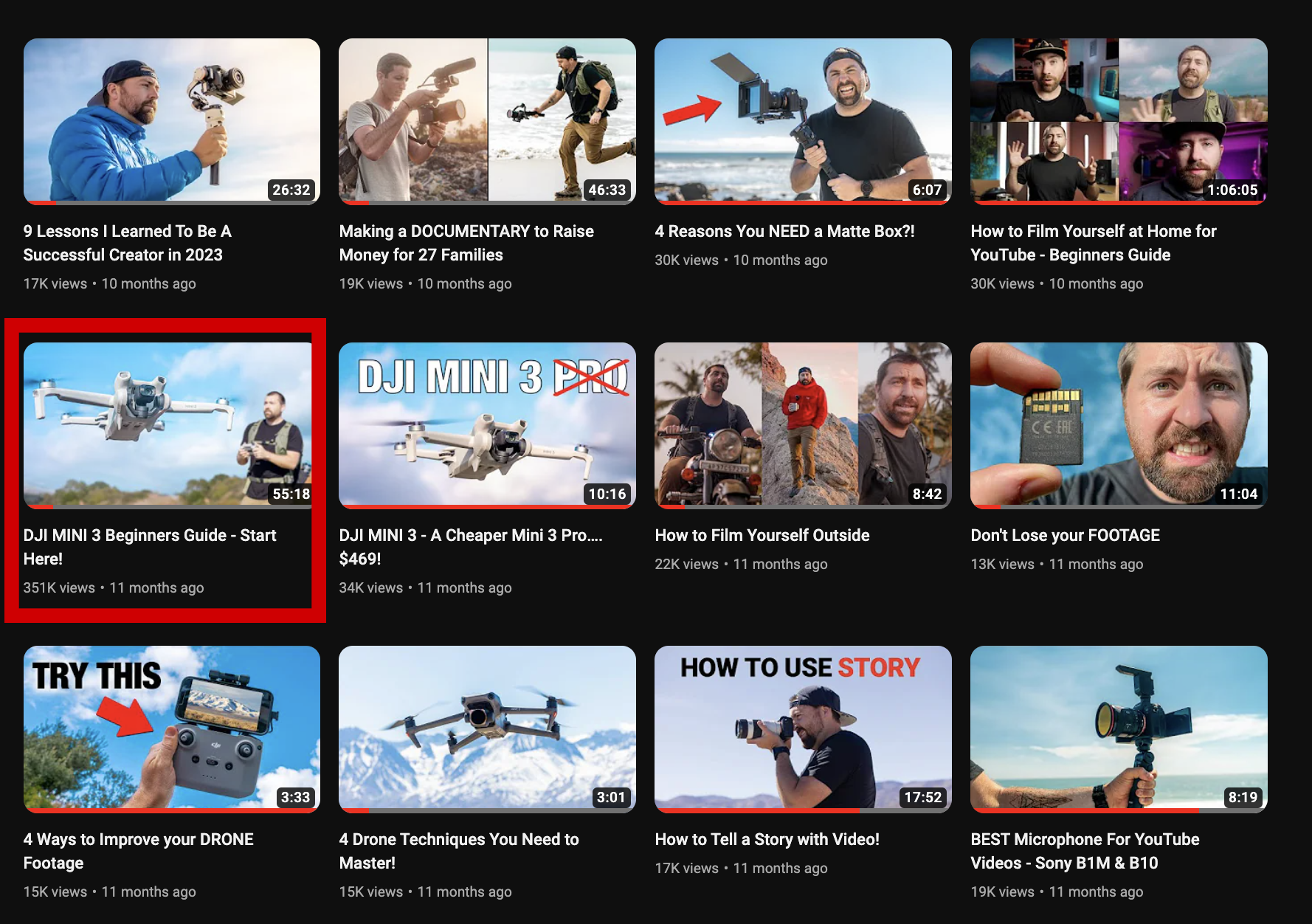
Task: Click title '4 Drone Techniques You Need to Master!'
Action: pos(459,851)
